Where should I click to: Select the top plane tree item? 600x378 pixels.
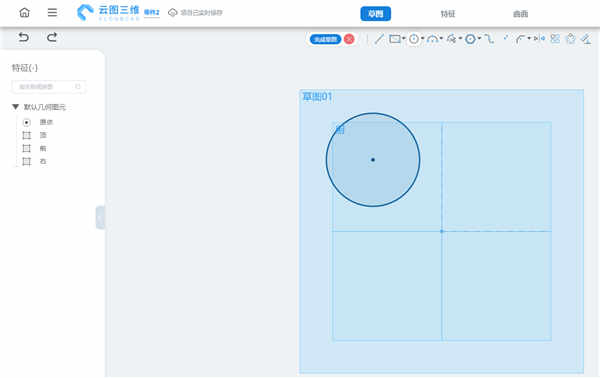pyautogui.click(x=34, y=135)
